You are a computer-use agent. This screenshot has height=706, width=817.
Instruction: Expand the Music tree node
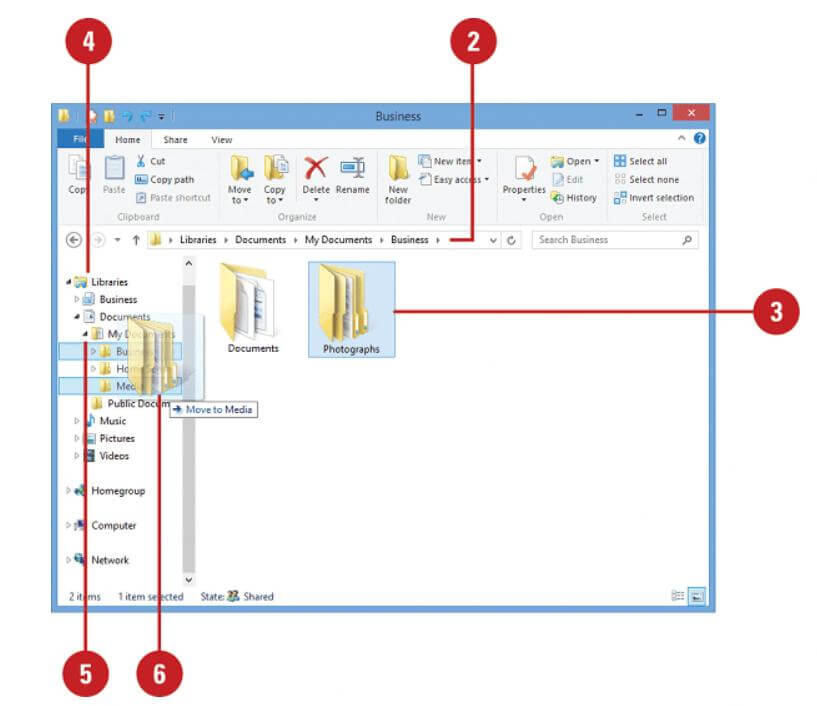[79, 421]
